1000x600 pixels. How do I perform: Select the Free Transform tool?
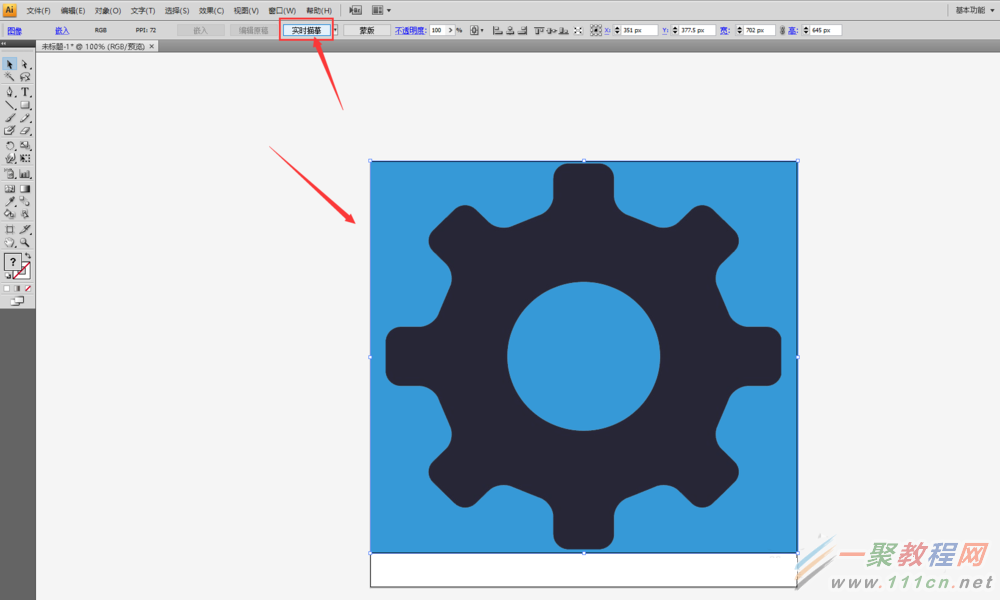pos(25,159)
